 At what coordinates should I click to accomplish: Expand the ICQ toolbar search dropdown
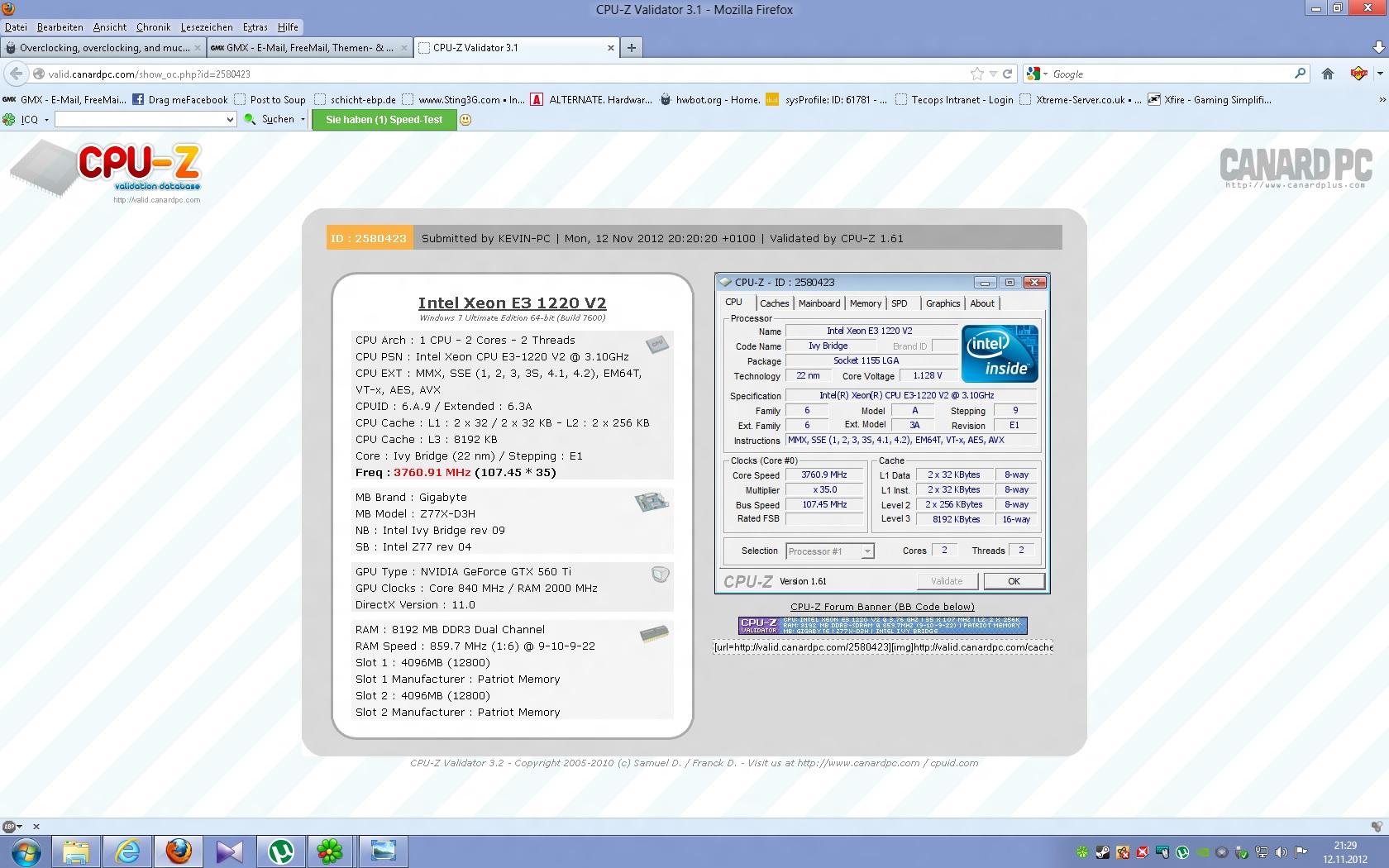click(230, 120)
